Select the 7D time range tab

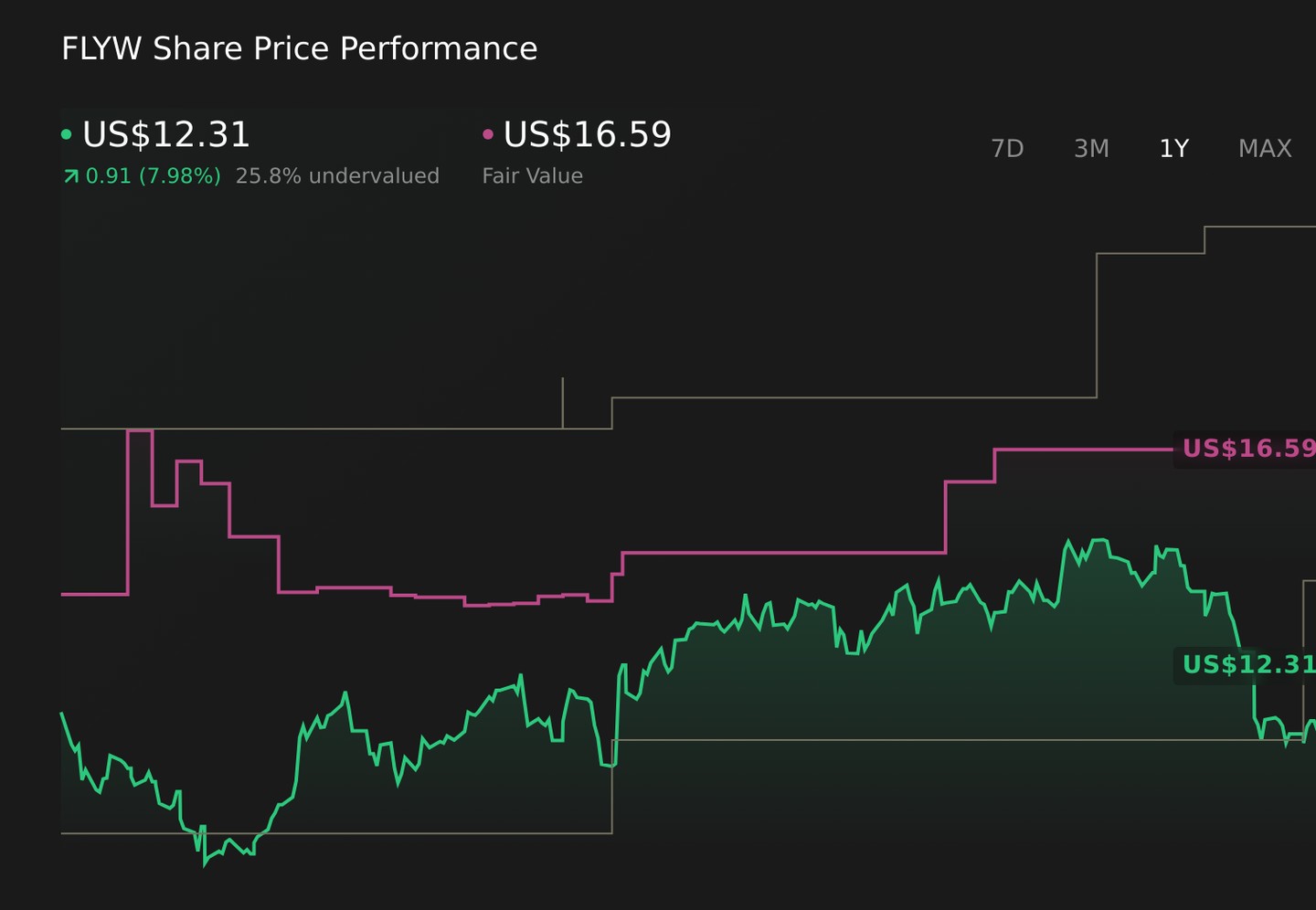click(1007, 148)
